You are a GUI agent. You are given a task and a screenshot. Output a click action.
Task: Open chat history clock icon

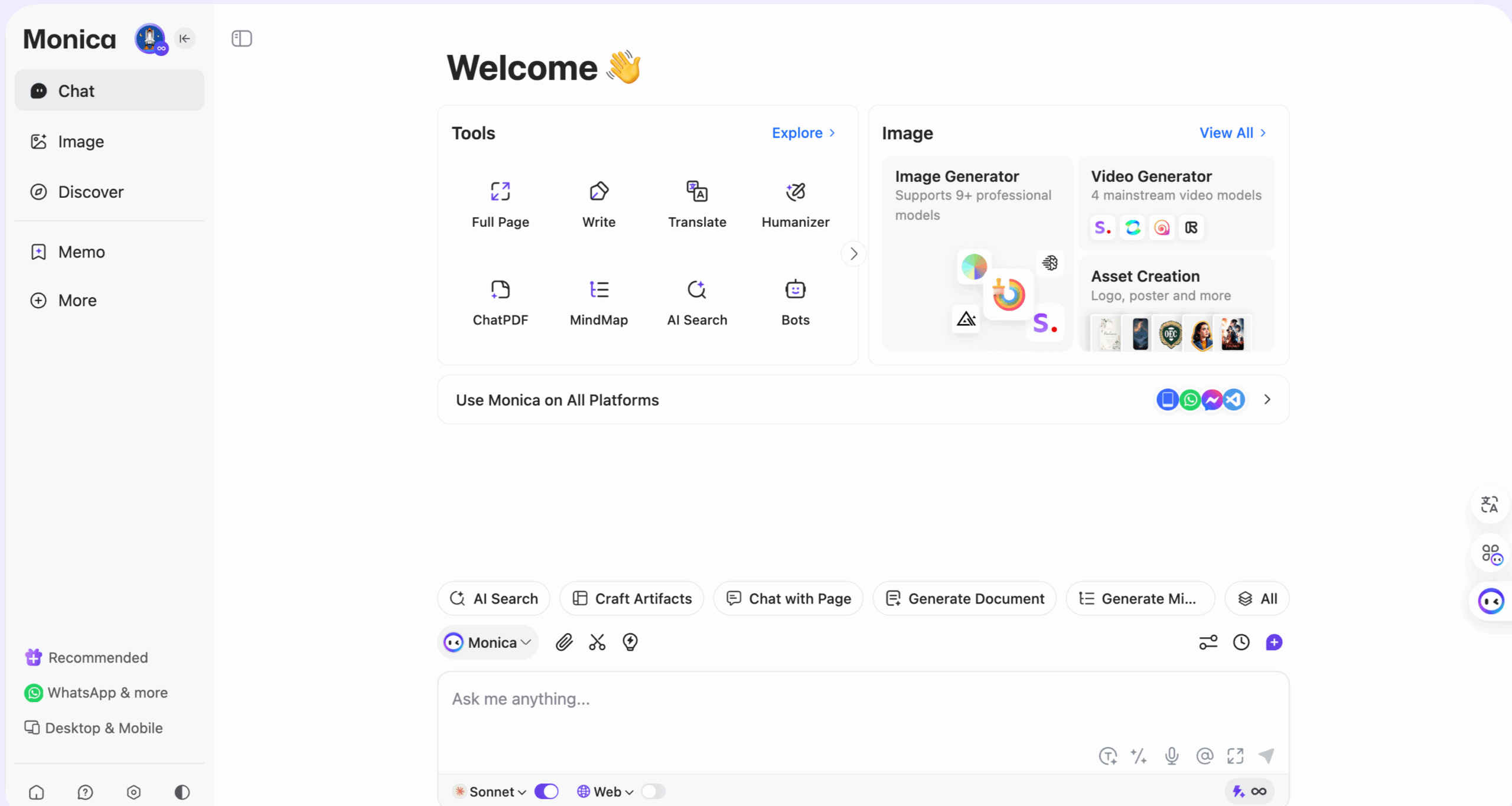[x=1241, y=642]
